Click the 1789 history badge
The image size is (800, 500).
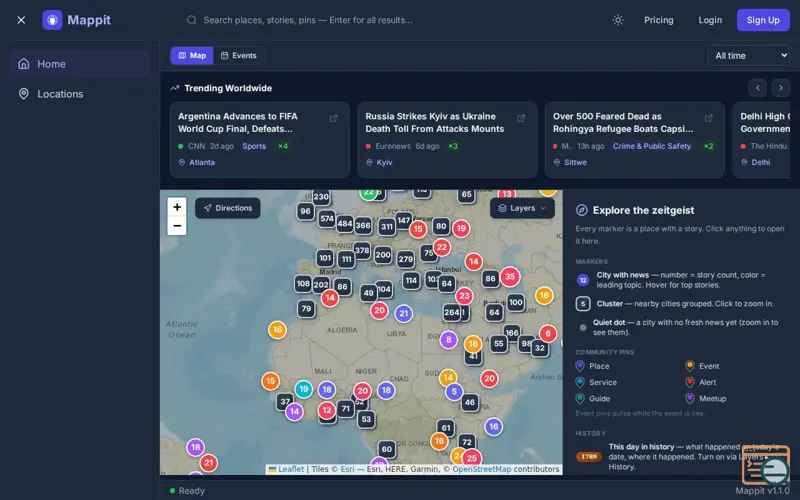pyautogui.click(x=589, y=457)
